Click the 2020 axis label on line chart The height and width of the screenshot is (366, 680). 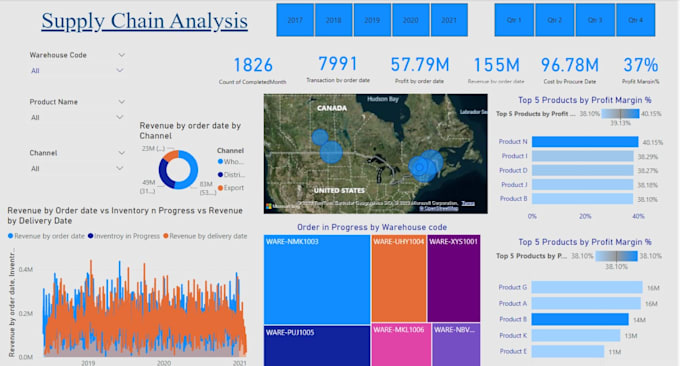164,363
